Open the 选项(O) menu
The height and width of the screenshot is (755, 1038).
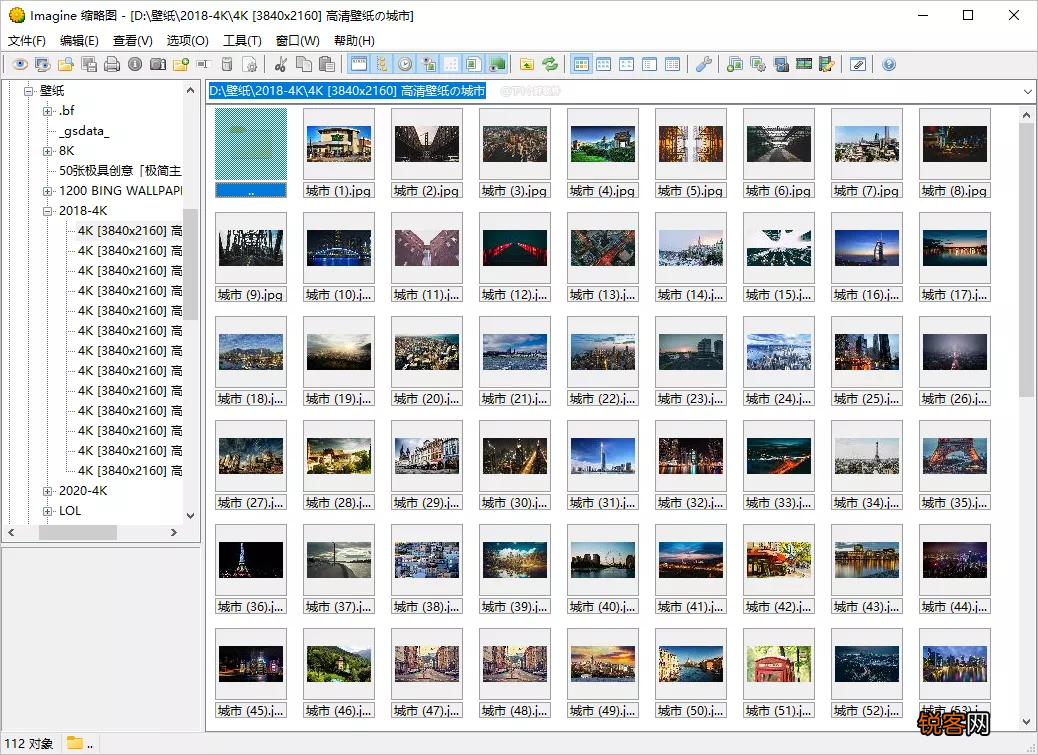click(x=187, y=40)
